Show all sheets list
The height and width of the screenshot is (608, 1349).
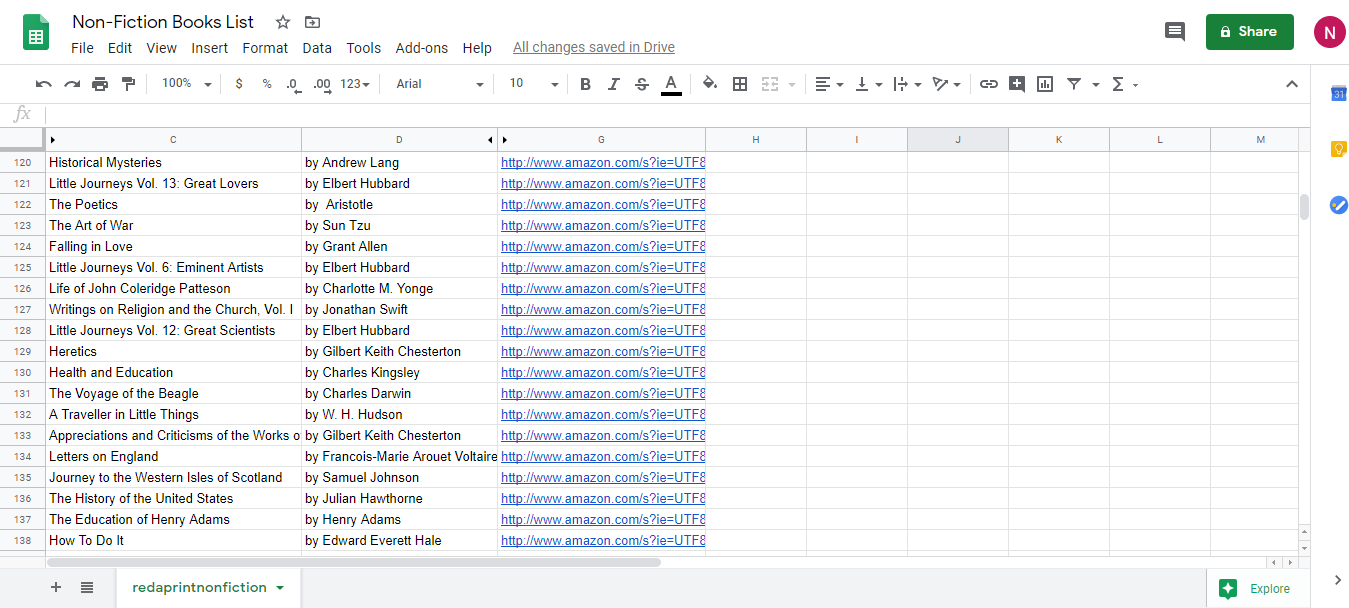(87, 587)
